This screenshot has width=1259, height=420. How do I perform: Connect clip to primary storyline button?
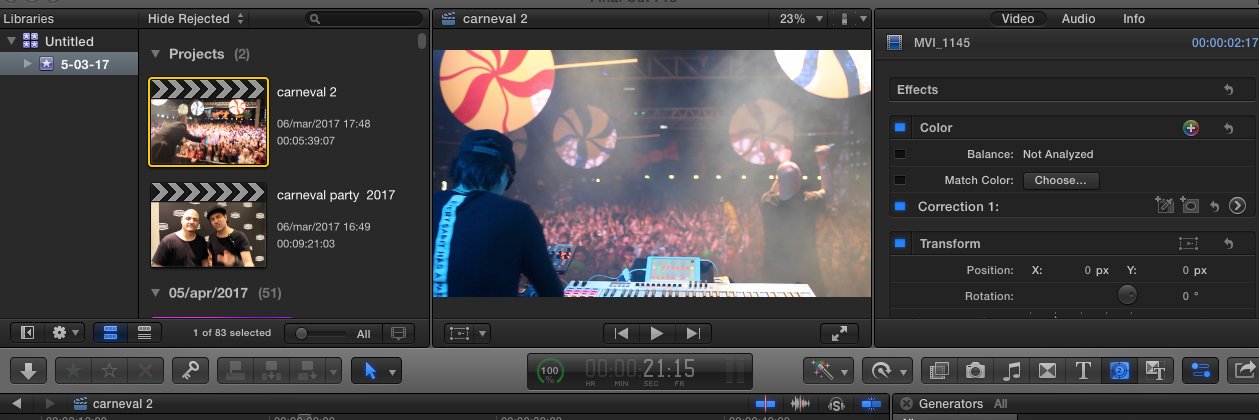tap(236, 371)
